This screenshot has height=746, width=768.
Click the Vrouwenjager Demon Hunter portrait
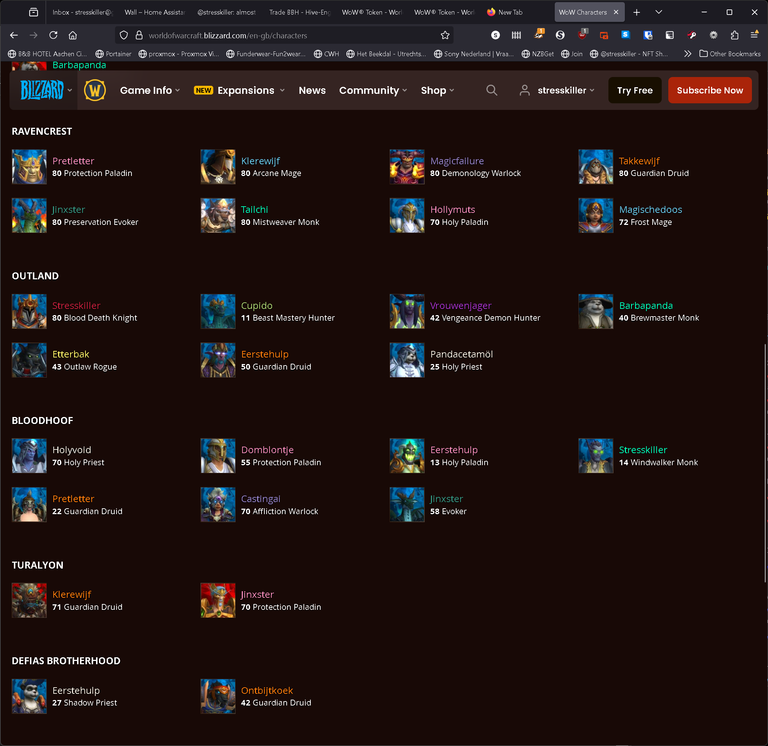pyautogui.click(x=407, y=312)
